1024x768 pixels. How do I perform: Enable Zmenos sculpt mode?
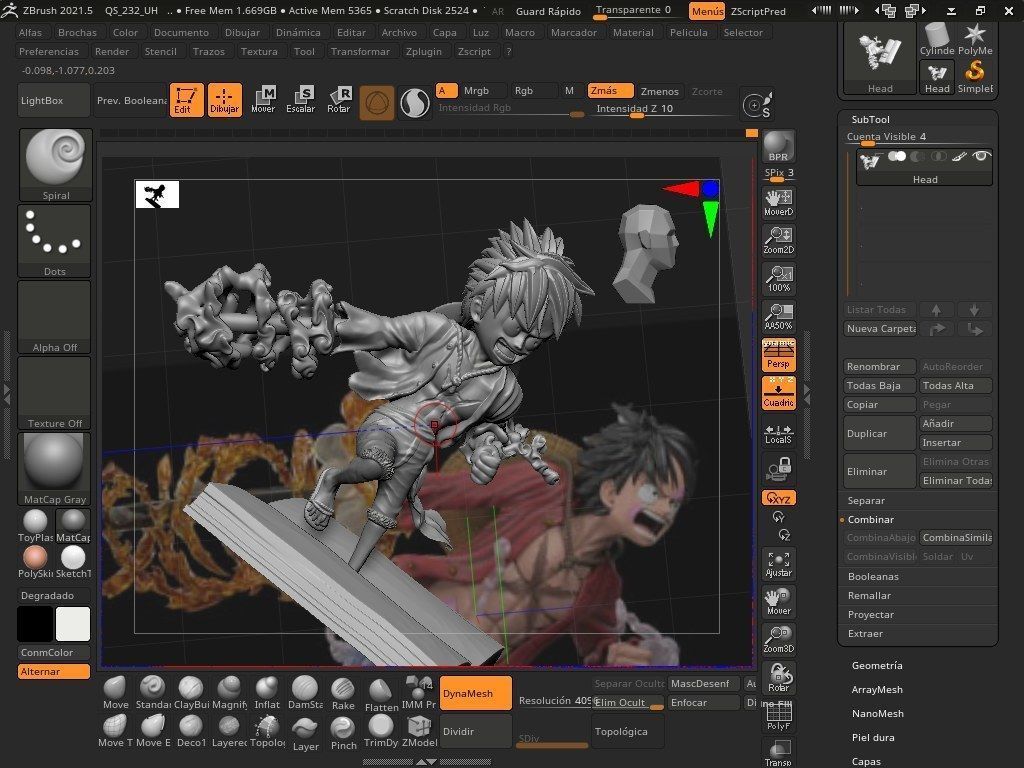coord(660,91)
